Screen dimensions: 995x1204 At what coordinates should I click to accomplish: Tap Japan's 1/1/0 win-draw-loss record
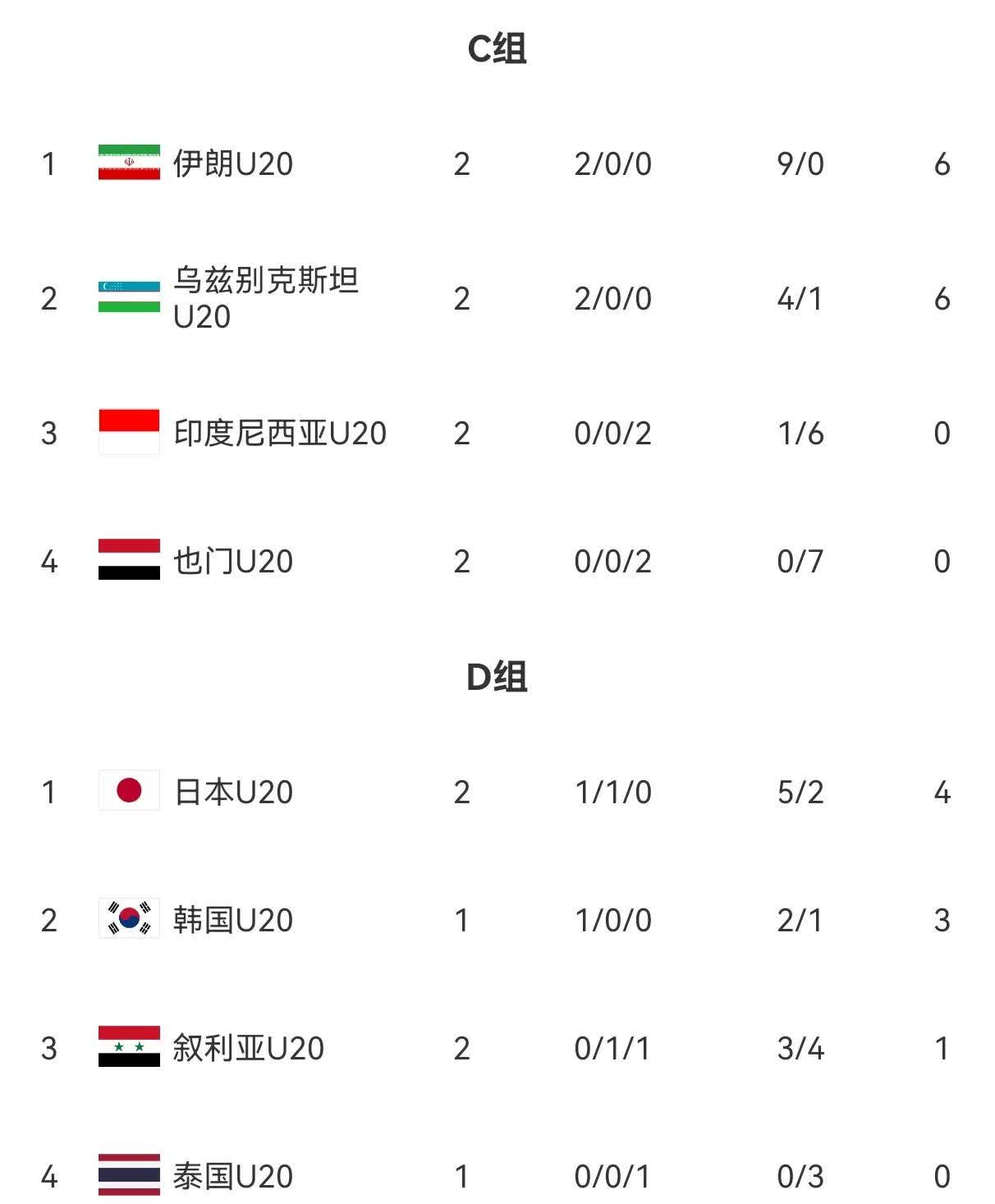click(x=613, y=792)
